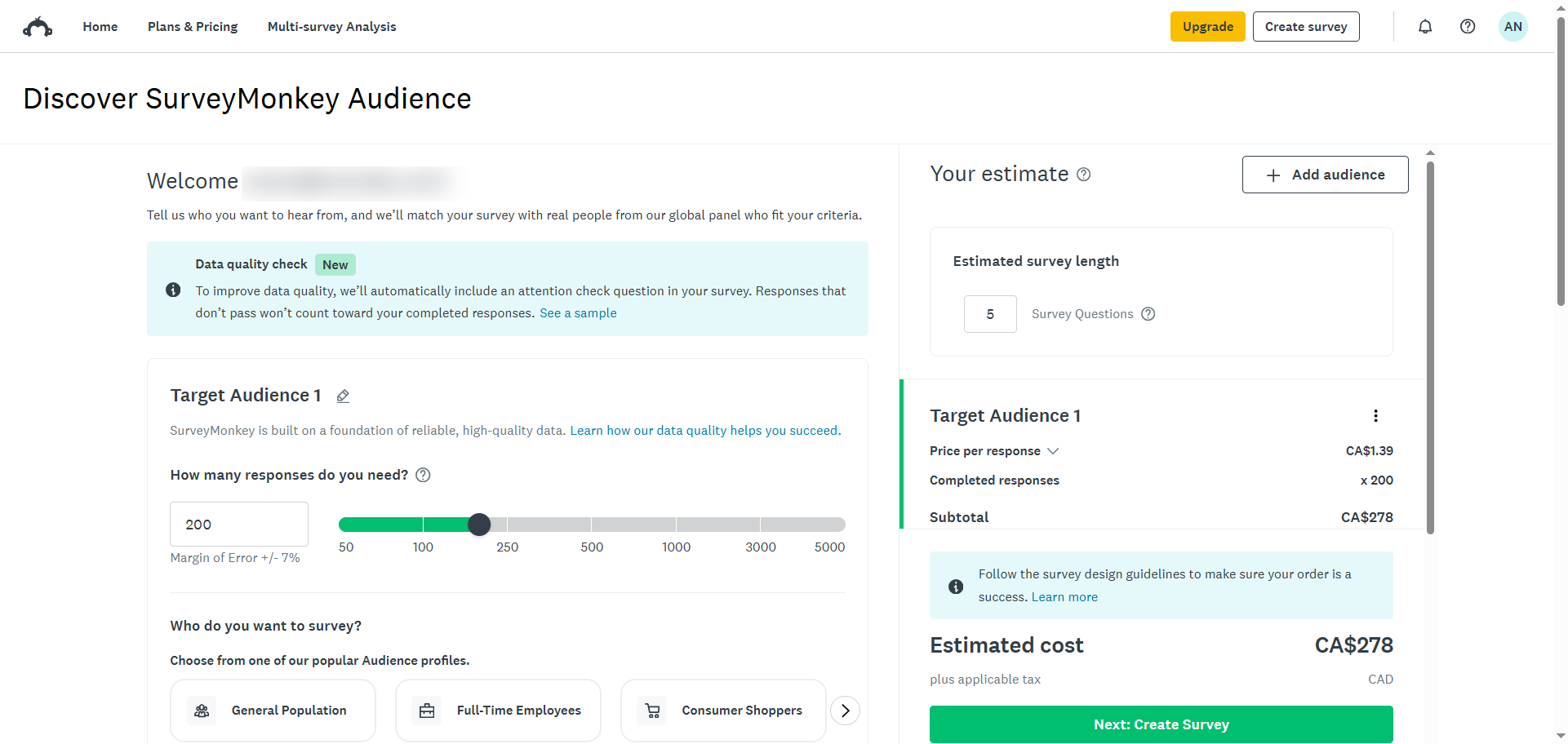Click the 5000 slider label
The image size is (1568, 744).
pos(829,547)
